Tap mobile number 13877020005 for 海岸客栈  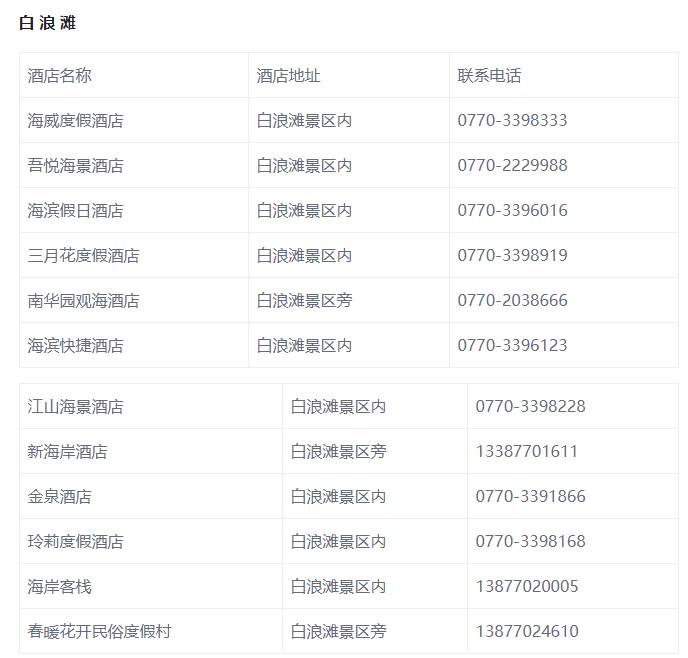526,587
